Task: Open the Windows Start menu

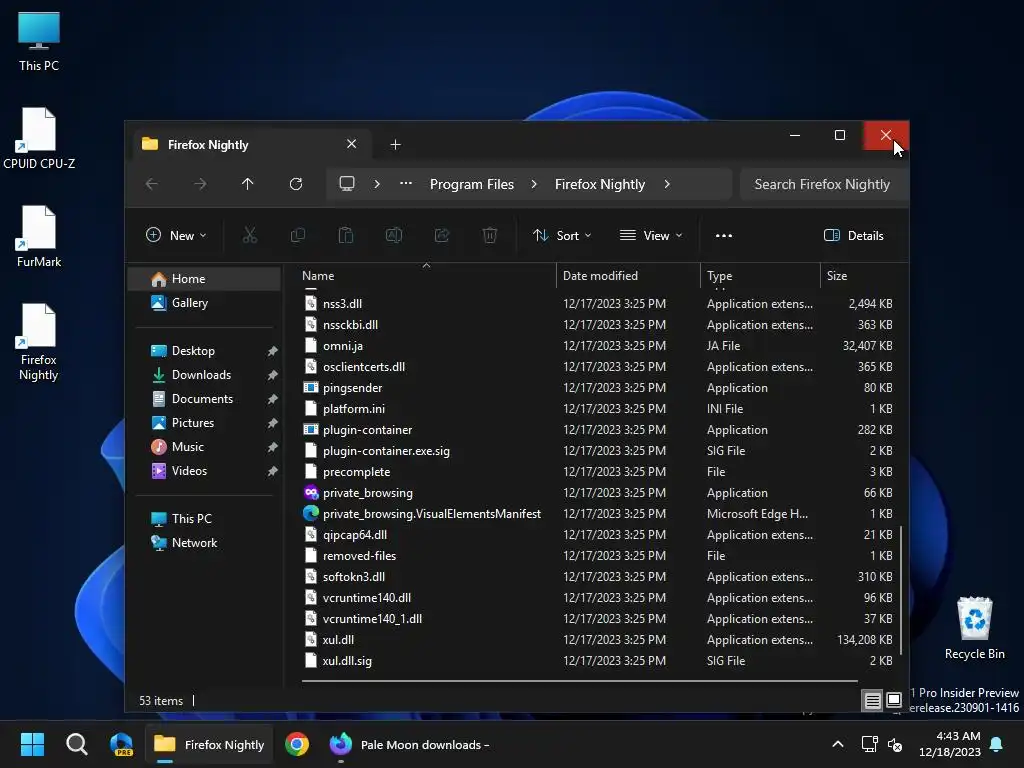Action: tap(32, 744)
